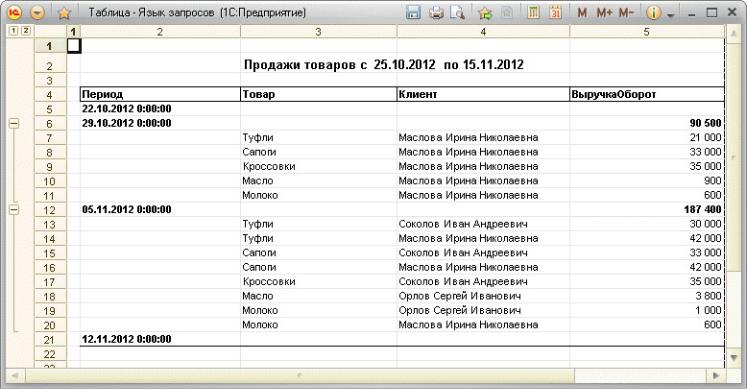Click the 'Товар' header cell
Screen dimensions: 747x389
318,94
